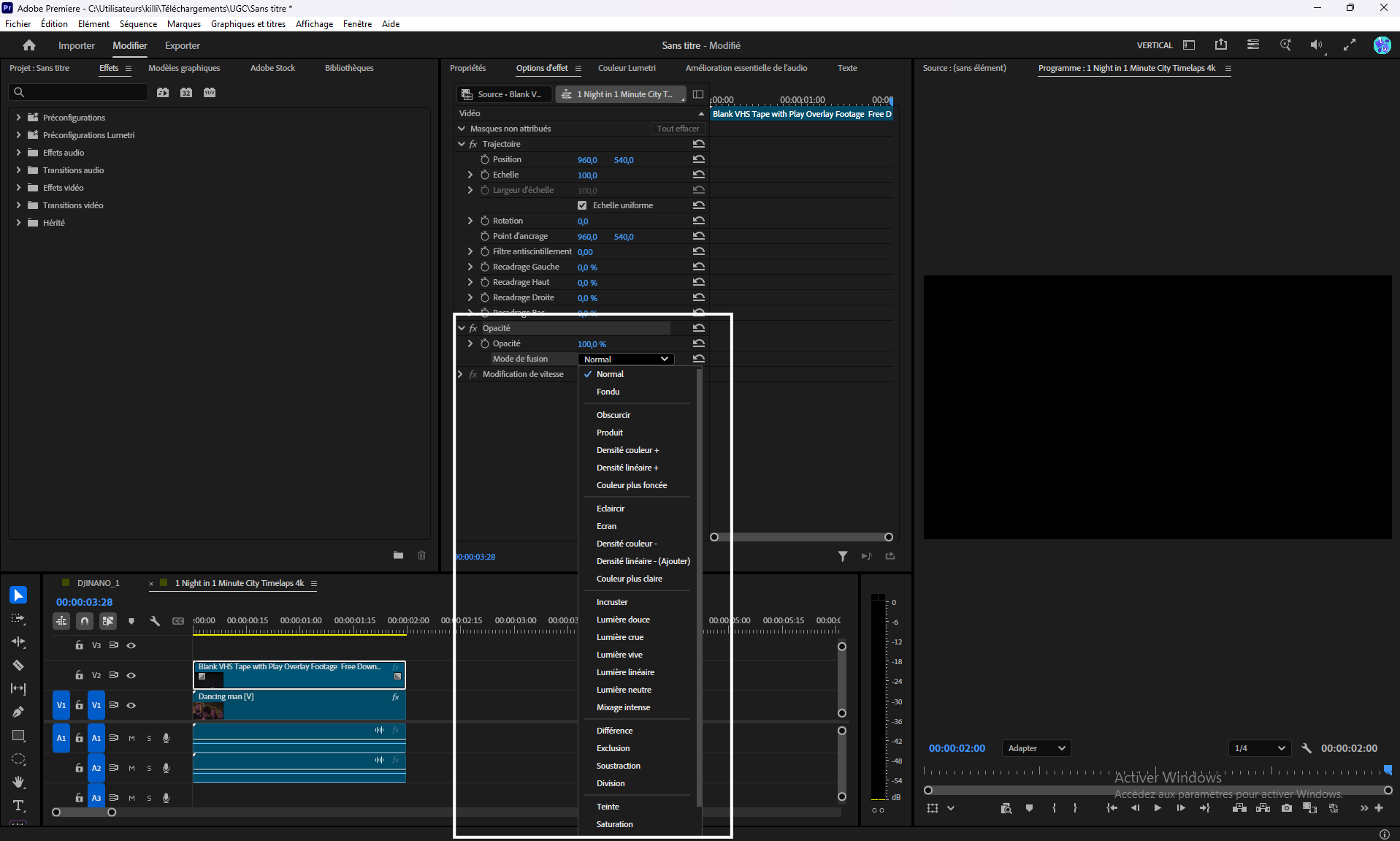Choose Produit blend mode
Viewport: 1400px width, 841px height.
[x=609, y=433]
